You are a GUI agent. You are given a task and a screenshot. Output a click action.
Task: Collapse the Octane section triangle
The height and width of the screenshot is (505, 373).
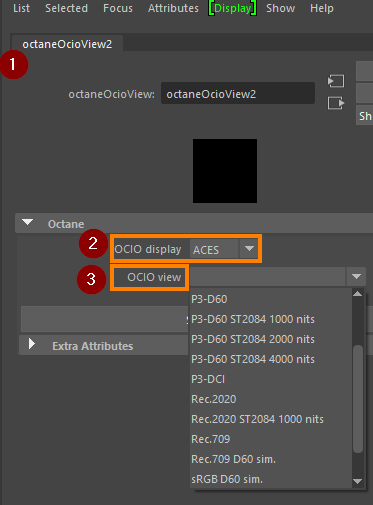point(27,222)
